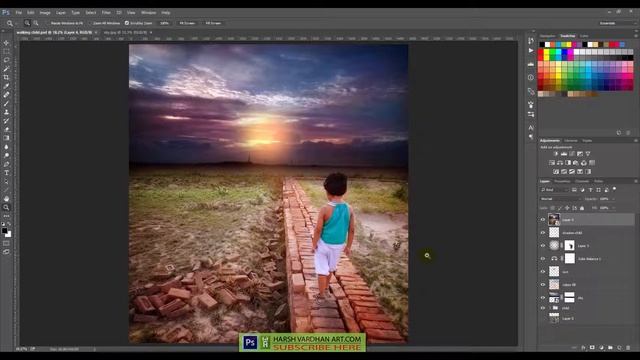Open the File menu
The image size is (640, 360).
pyautogui.click(x=19, y=13)
